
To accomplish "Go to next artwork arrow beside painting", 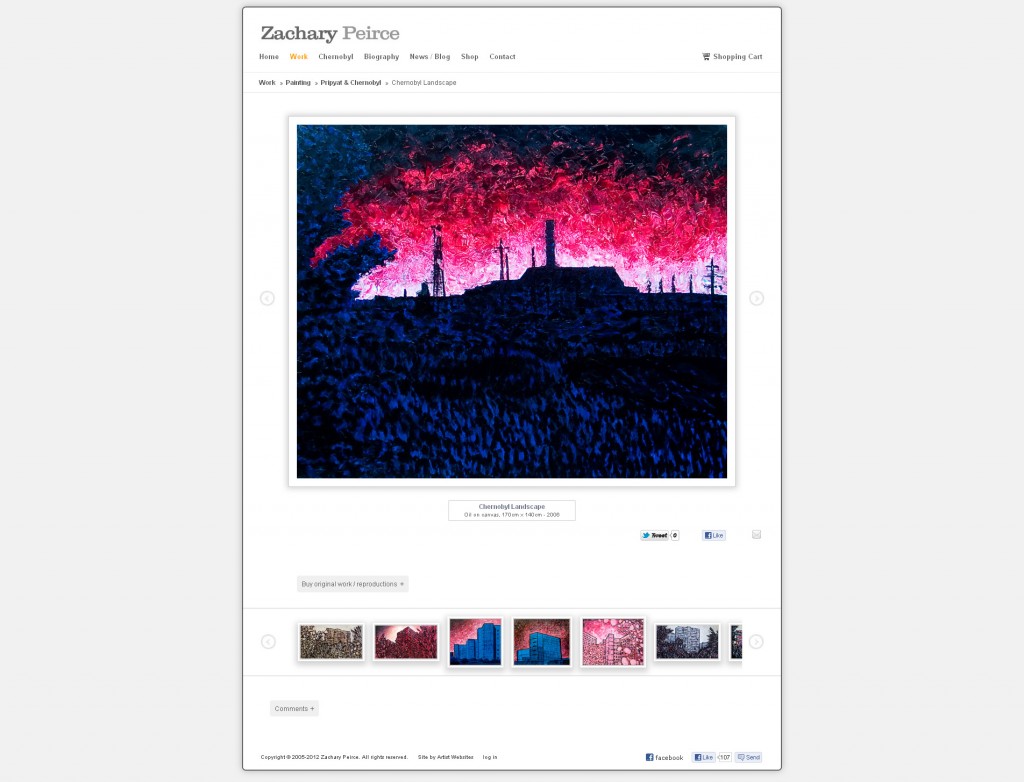I will tap(756, 299).
